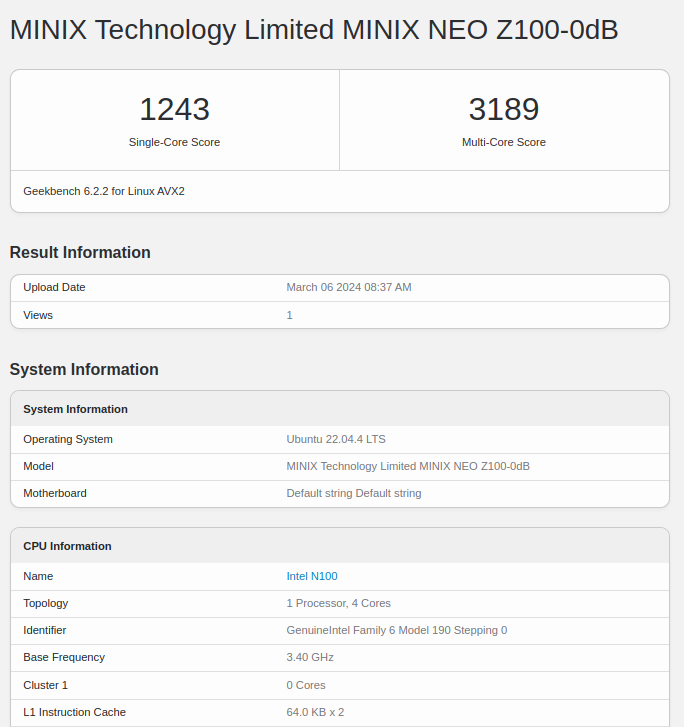Click the Upload Date label
This screenshot has width=684, height=727.
pyautogui.click(x=54, y=287)
